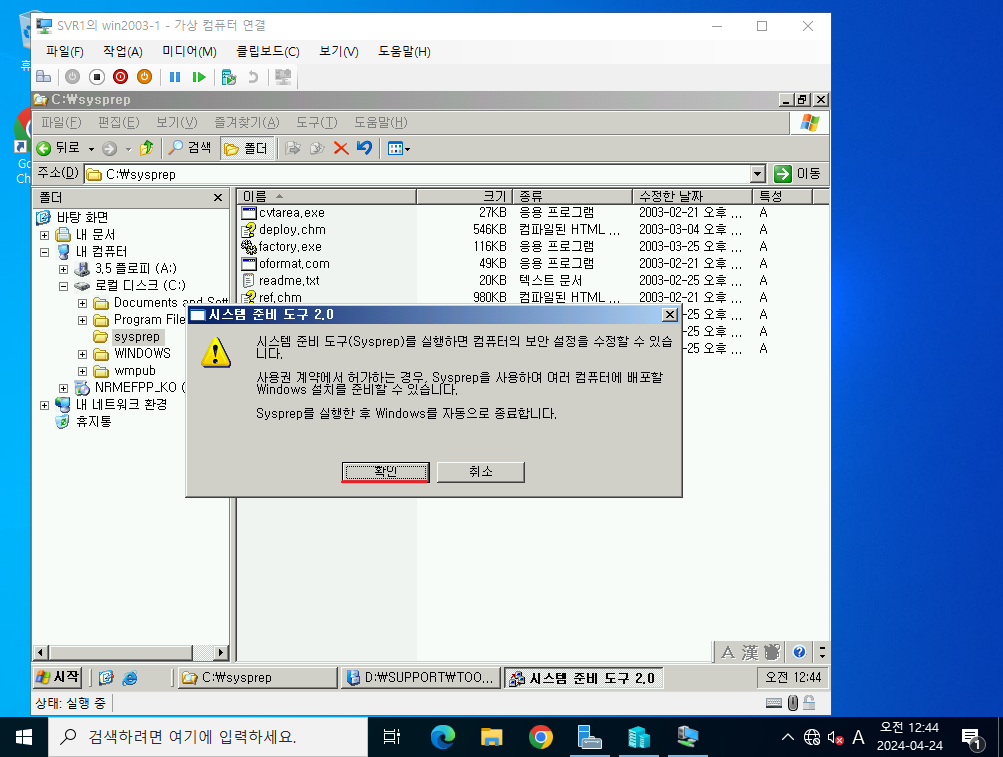Open 즐겨찾기(A) menu in the sysprep Explorer
This screenshot has width=1003, height=757.
tap(247, 122)
